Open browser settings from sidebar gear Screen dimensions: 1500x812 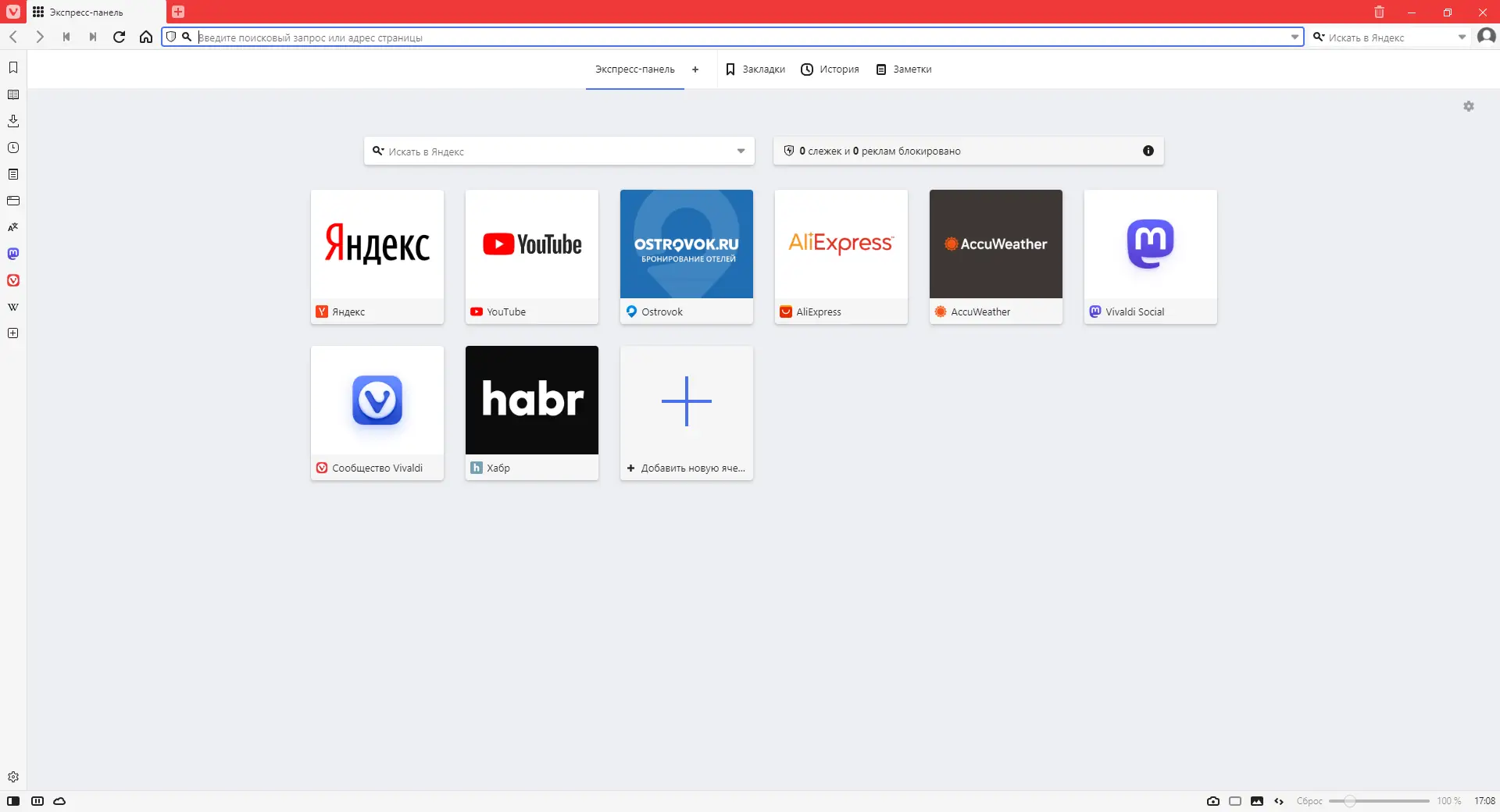coord(13,777)
